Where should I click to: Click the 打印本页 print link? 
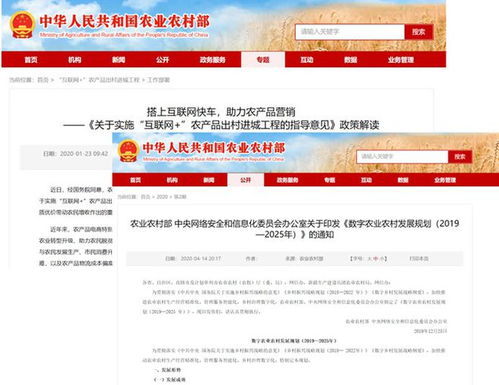click(419, 258)
